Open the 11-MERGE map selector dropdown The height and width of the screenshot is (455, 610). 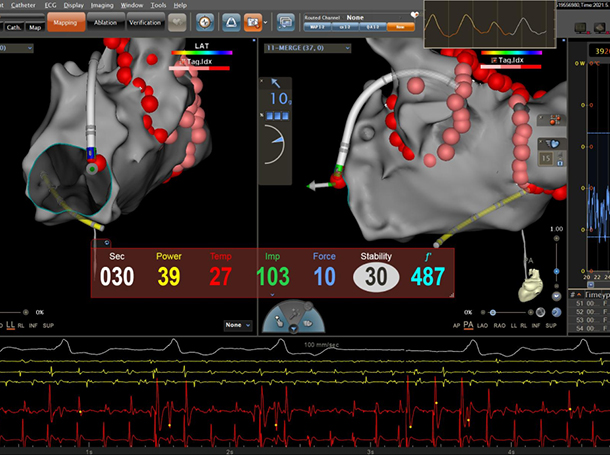346,48
